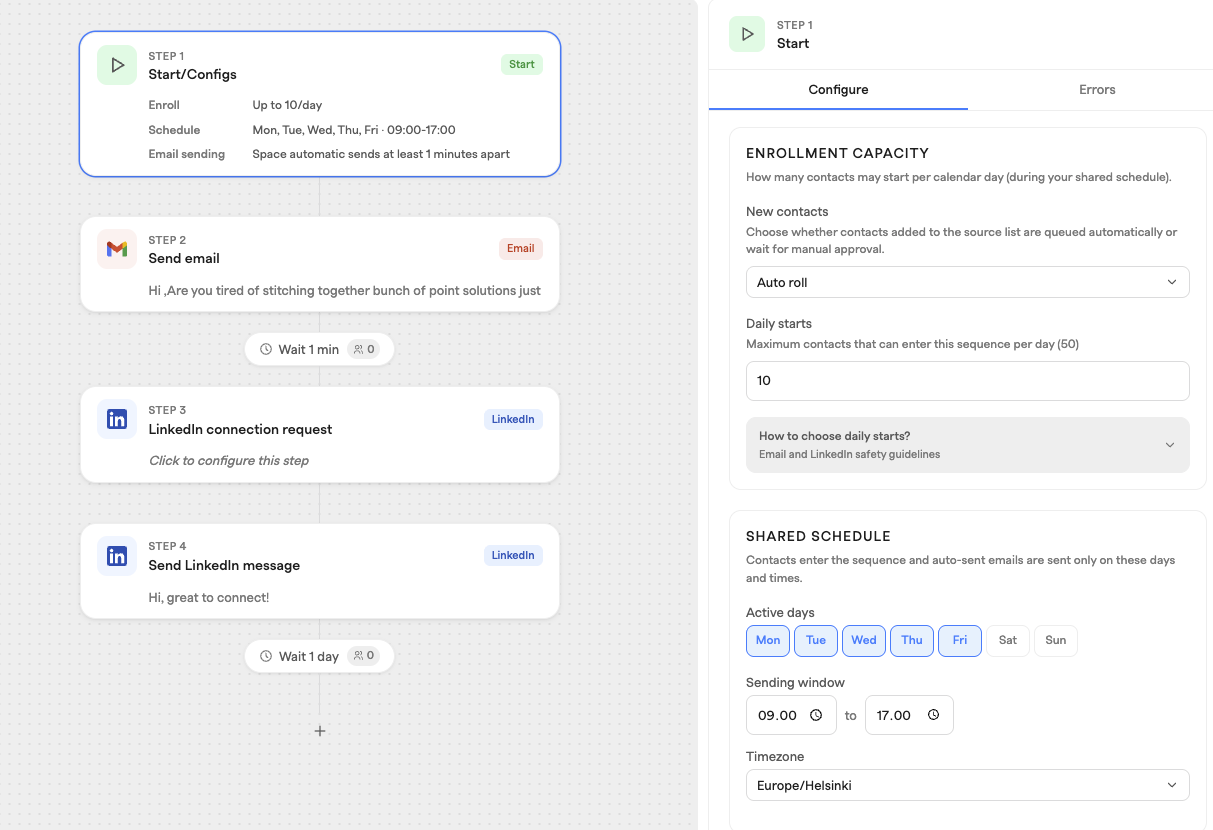Open time picker clock icon for 09.00
Viewport: 1213px width, 830px height.
coord(816,715)
